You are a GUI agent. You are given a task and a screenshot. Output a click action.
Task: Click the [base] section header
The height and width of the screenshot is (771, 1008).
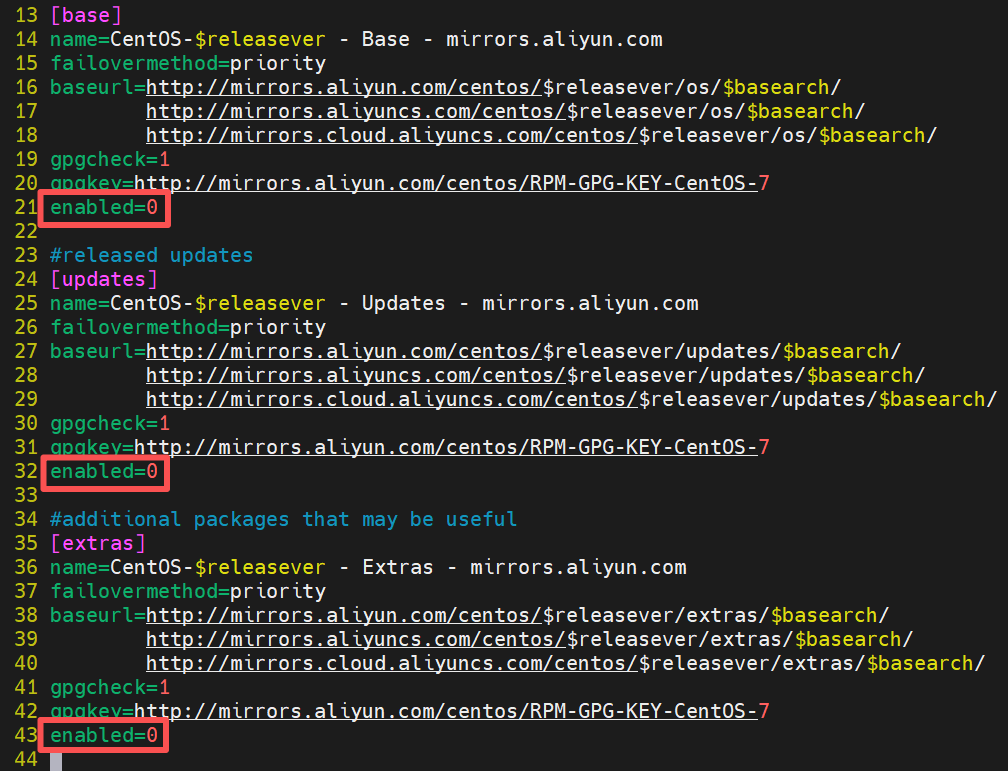click(86, 15)
